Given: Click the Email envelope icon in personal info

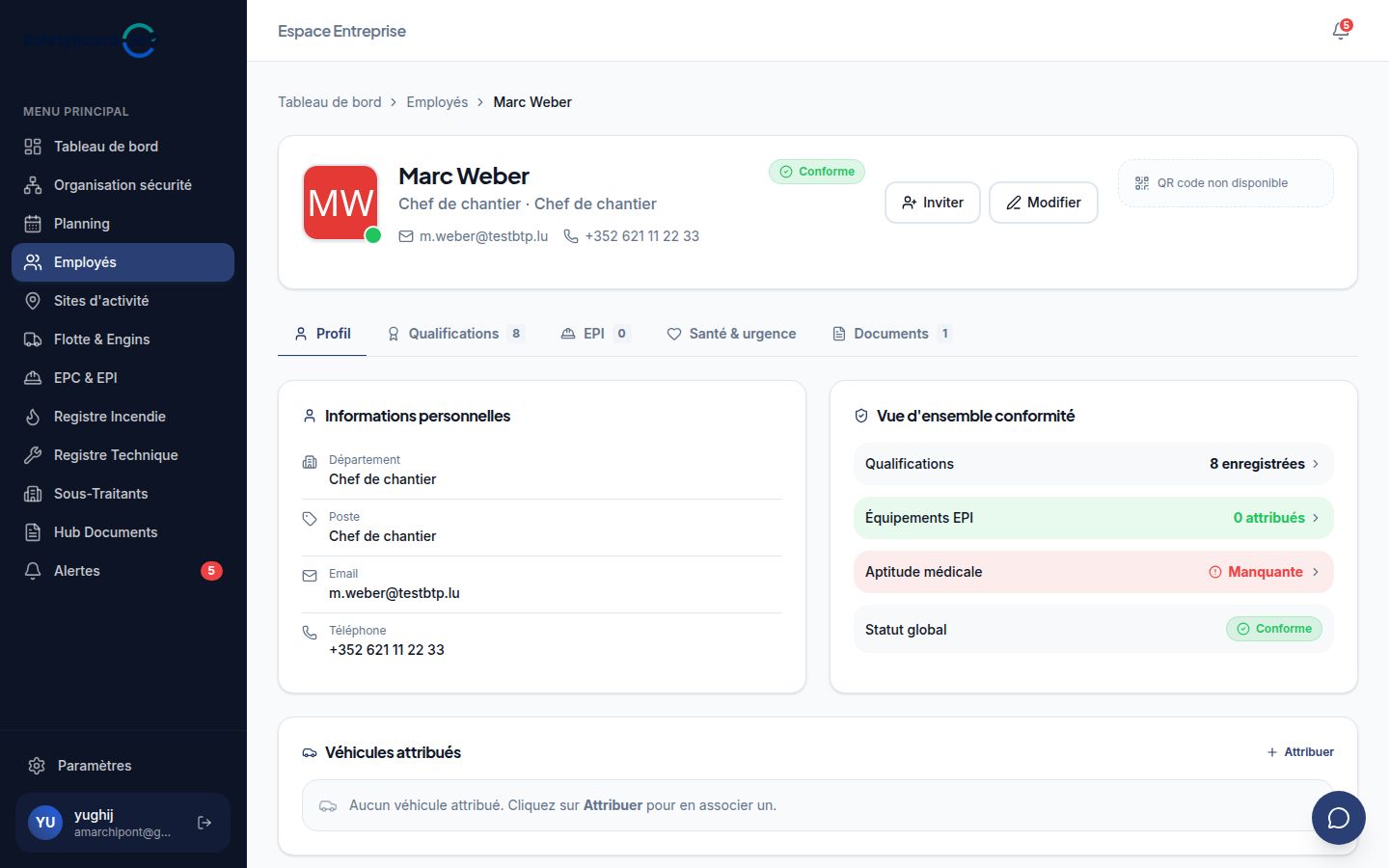Looking at the screenshot, I should coord(310,576).
